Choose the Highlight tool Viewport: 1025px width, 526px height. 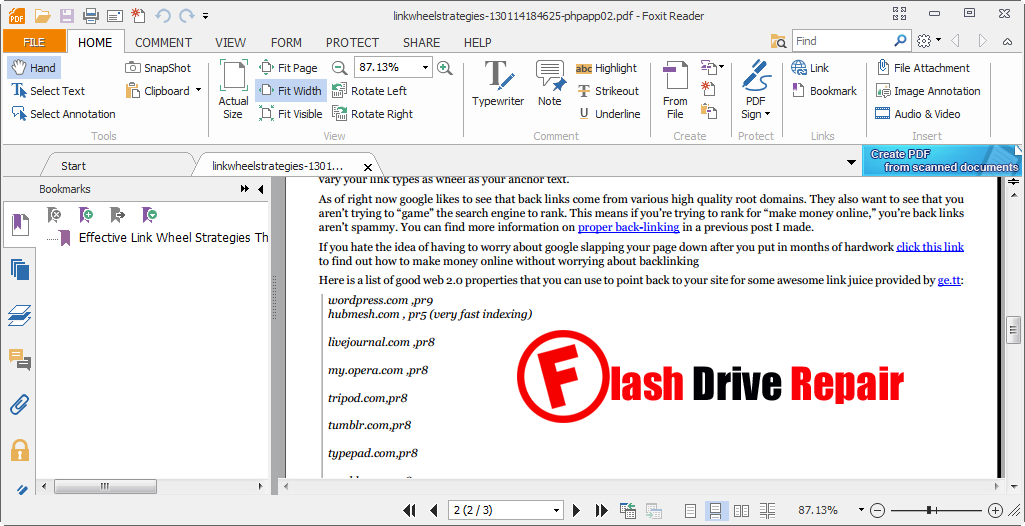point(606,68)
